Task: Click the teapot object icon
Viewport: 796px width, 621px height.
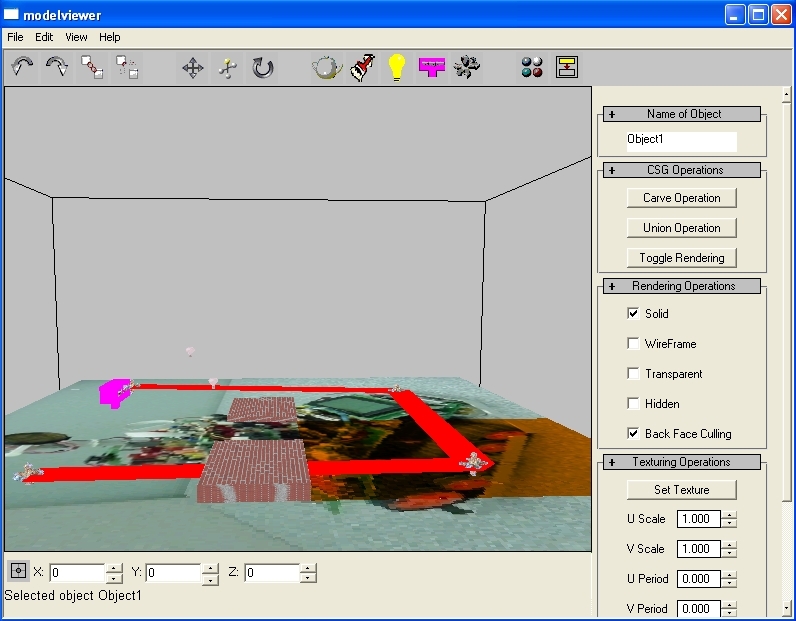Action: (327, 68)
